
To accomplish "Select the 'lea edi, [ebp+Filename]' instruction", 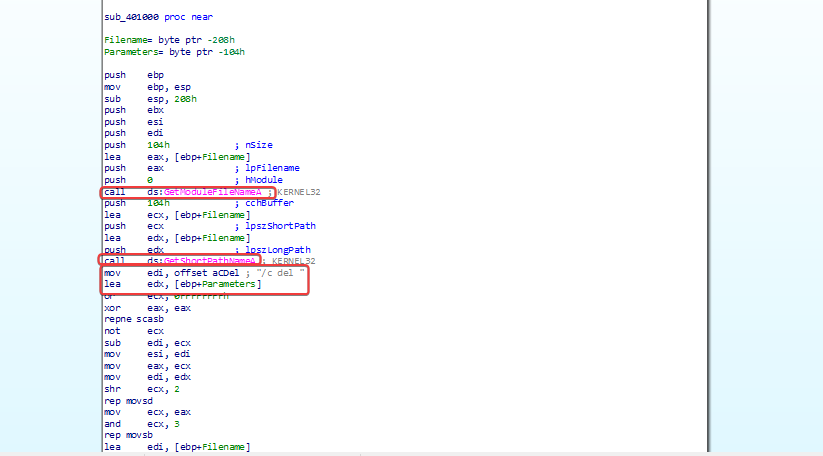I will [x=177, y=447].
